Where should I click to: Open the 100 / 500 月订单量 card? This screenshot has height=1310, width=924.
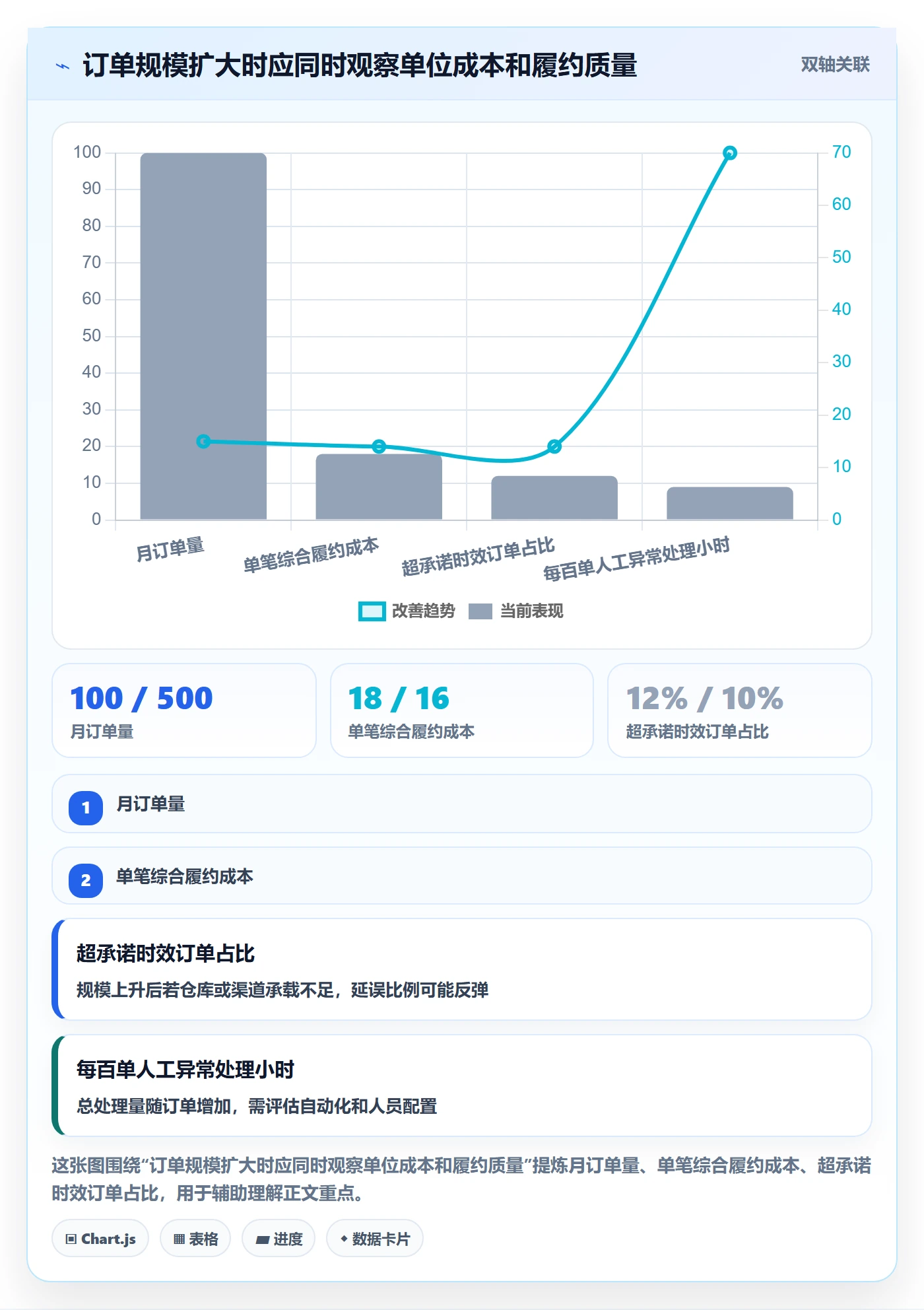point(184,710)
